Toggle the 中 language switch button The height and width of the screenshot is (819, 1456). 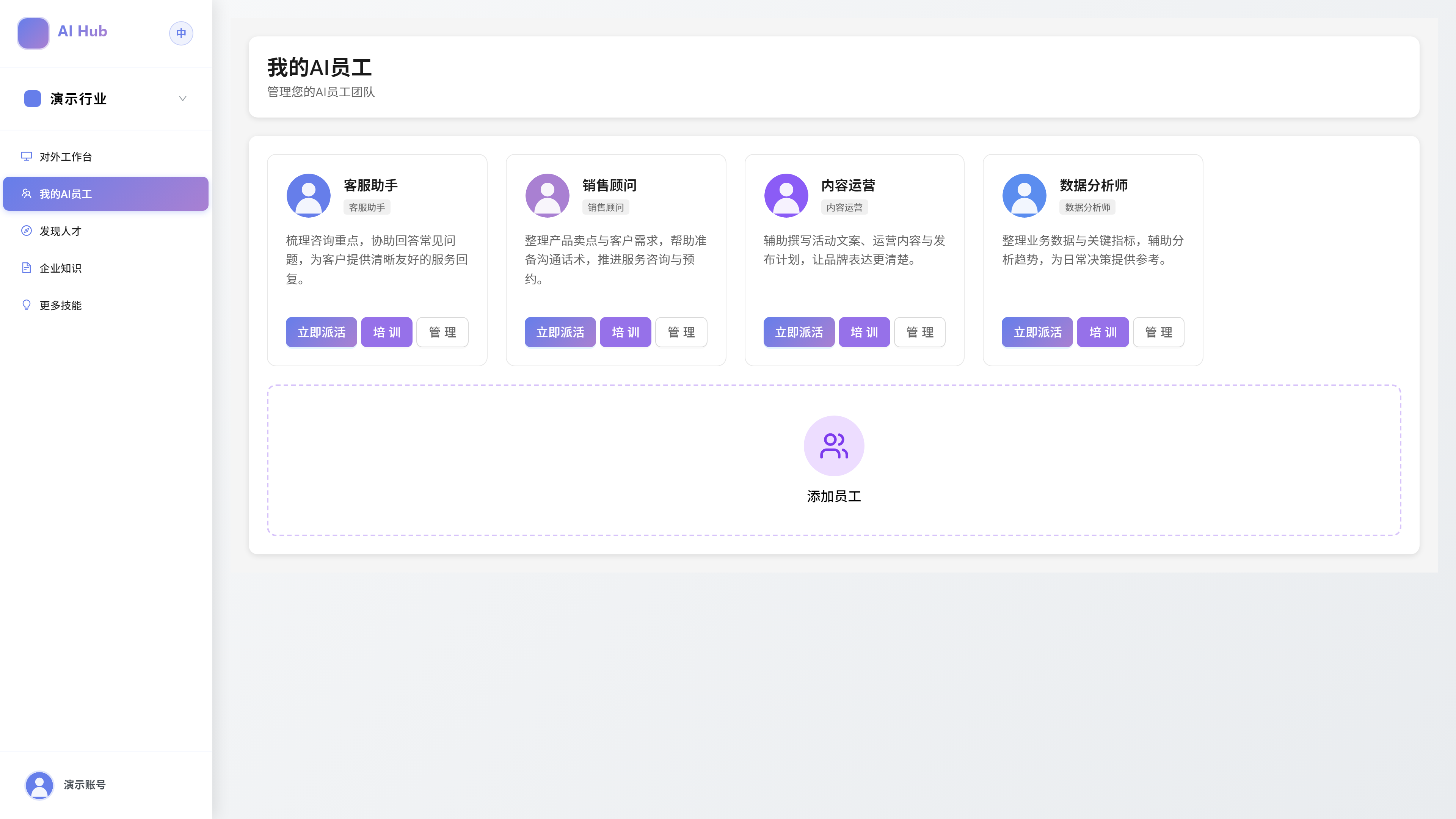click(x=181, y=33)
